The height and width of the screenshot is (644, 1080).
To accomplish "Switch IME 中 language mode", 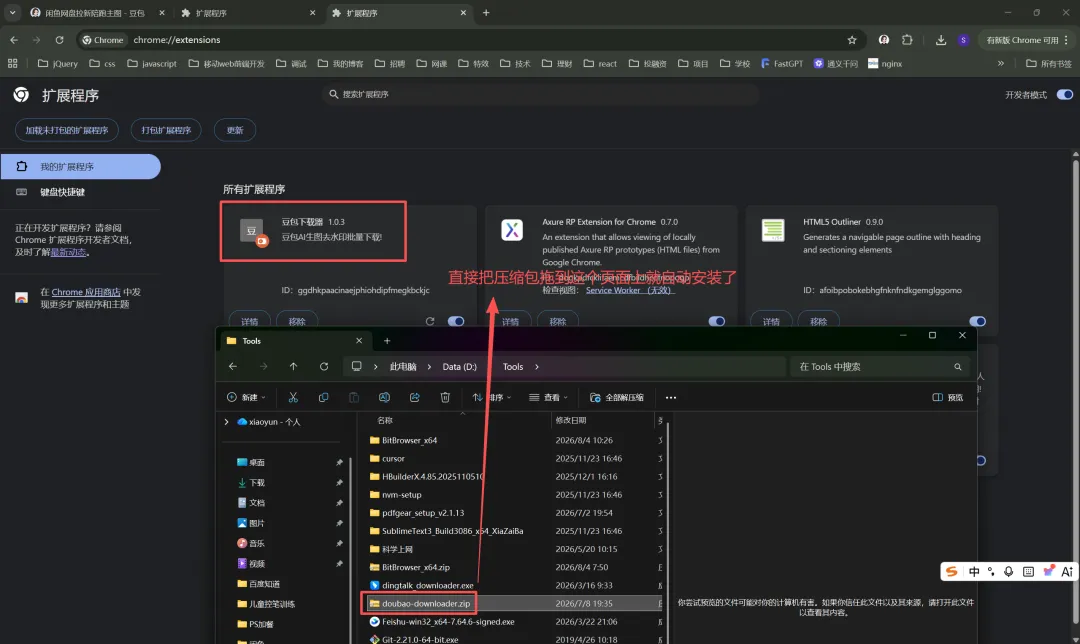I will 974,572.
